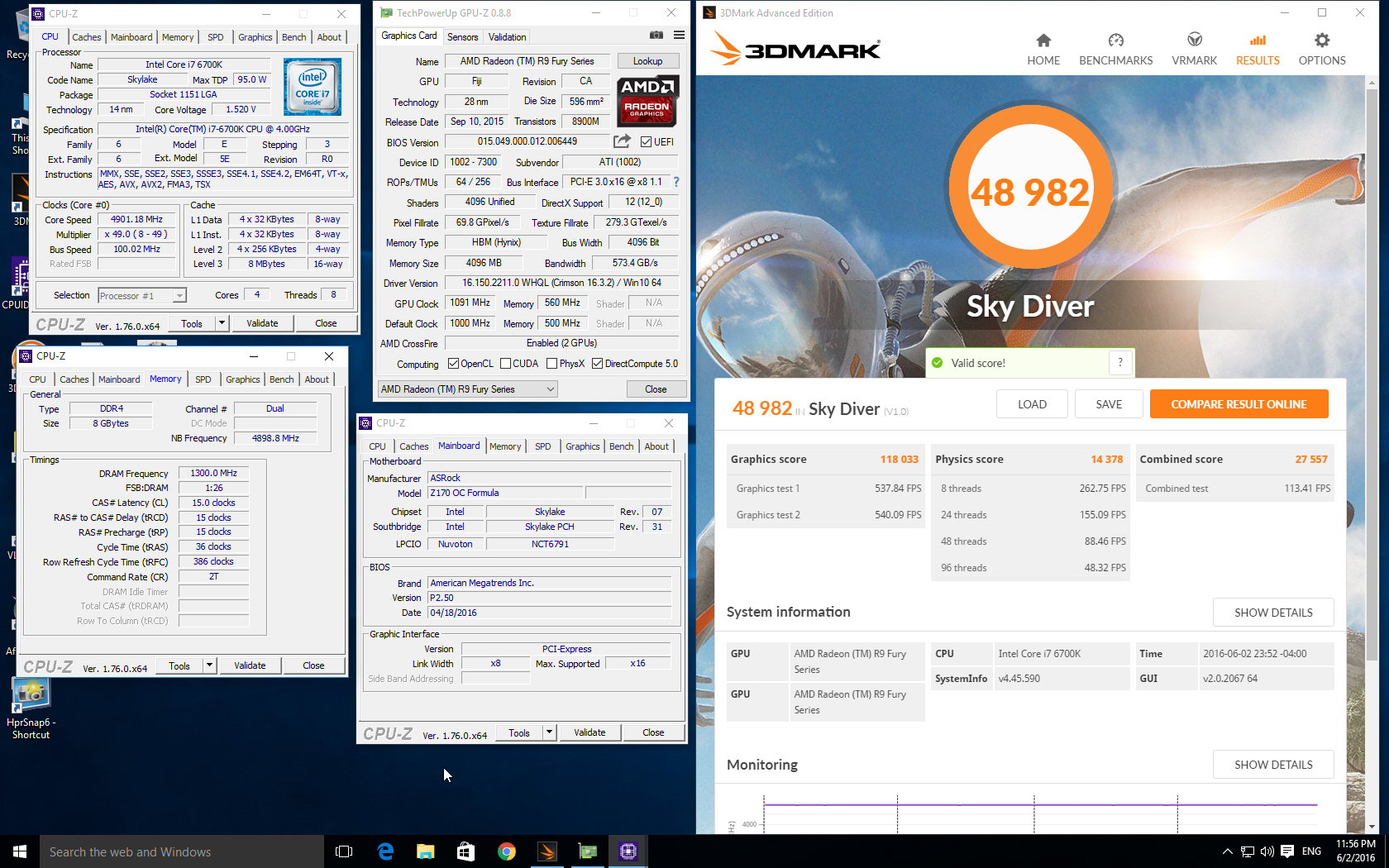Select SPD tab in CPU-Z Memory window

point(203,379)
